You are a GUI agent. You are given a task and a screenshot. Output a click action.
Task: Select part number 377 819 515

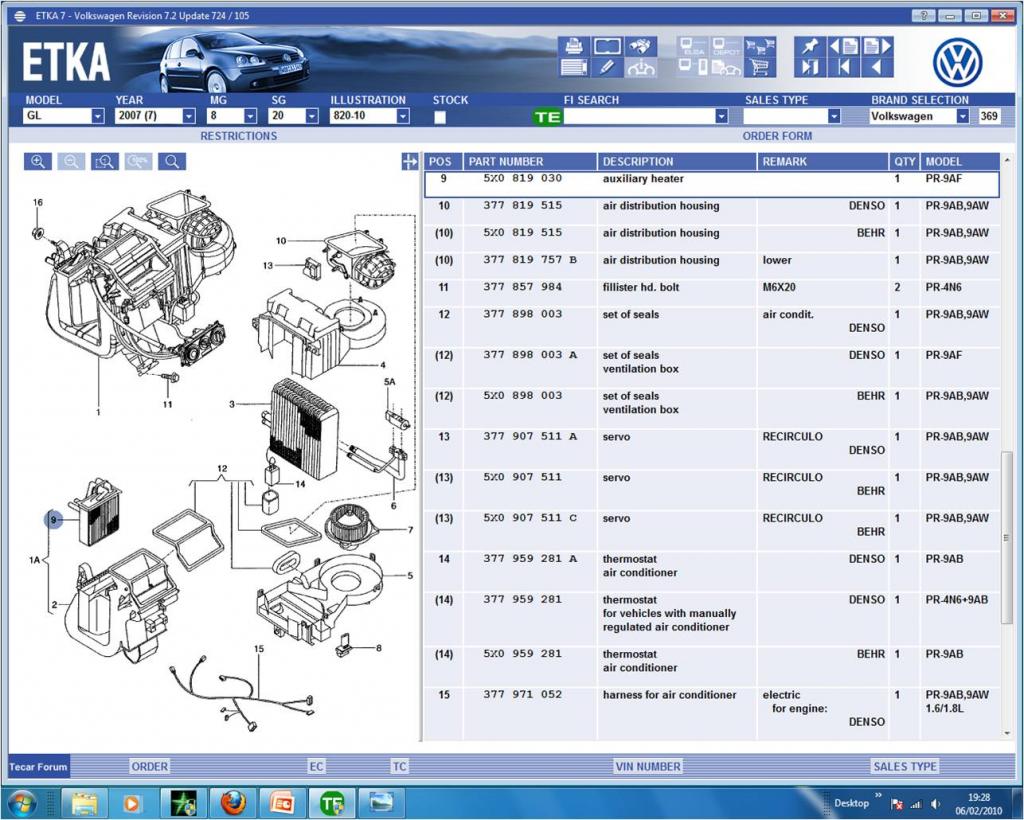[522, 205]
